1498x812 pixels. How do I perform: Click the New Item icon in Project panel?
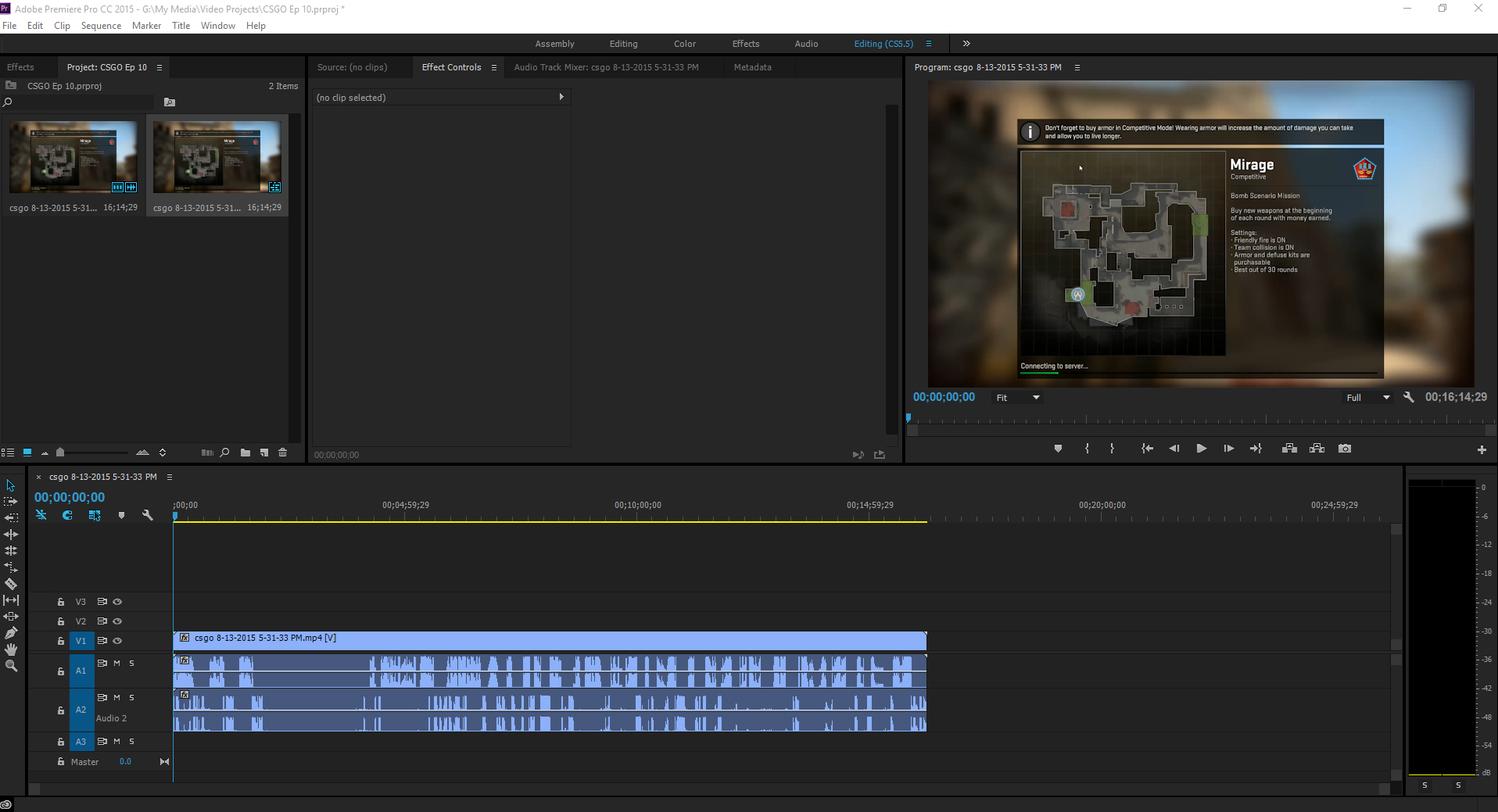click(x=264, y=453)
